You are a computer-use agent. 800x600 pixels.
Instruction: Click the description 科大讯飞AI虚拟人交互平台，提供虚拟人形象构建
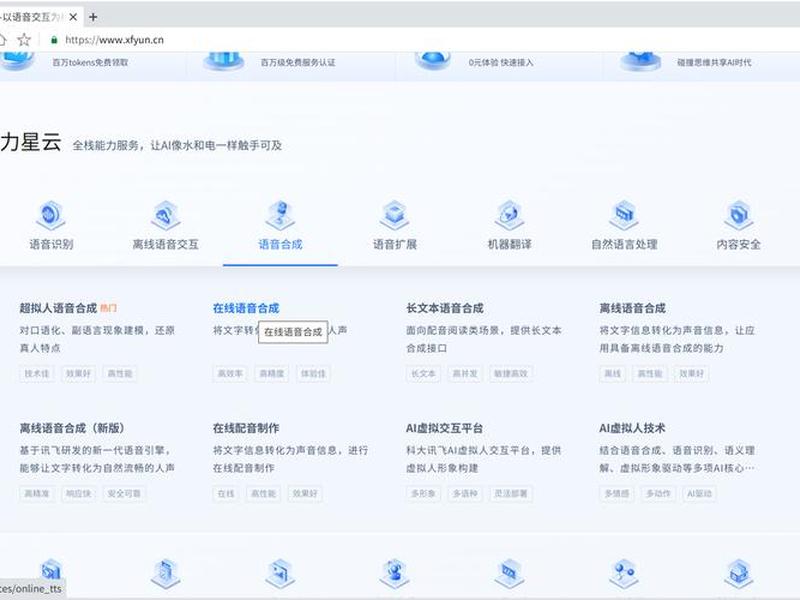[x=484, y=459]
